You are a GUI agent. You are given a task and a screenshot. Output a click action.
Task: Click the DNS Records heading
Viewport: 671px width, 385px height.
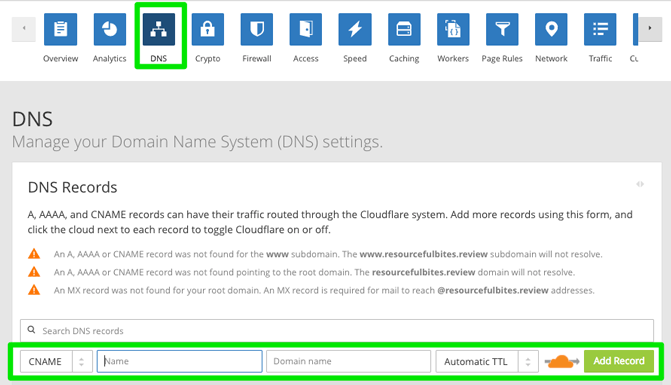click(72, 187)
